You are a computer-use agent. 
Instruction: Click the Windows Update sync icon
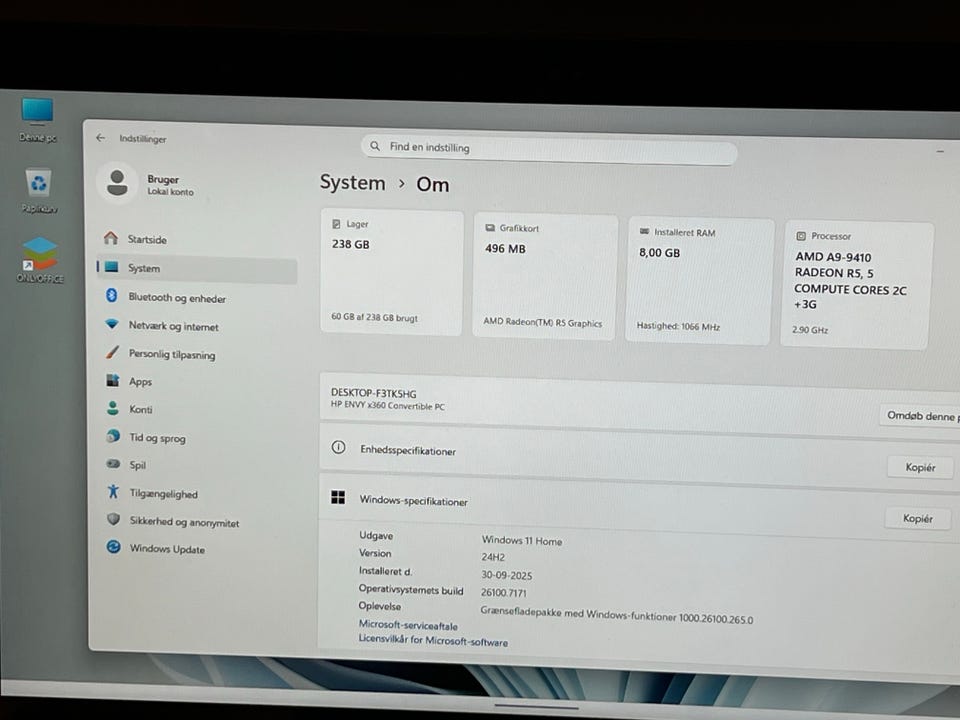pyautogui.click(x=113, y=546)
